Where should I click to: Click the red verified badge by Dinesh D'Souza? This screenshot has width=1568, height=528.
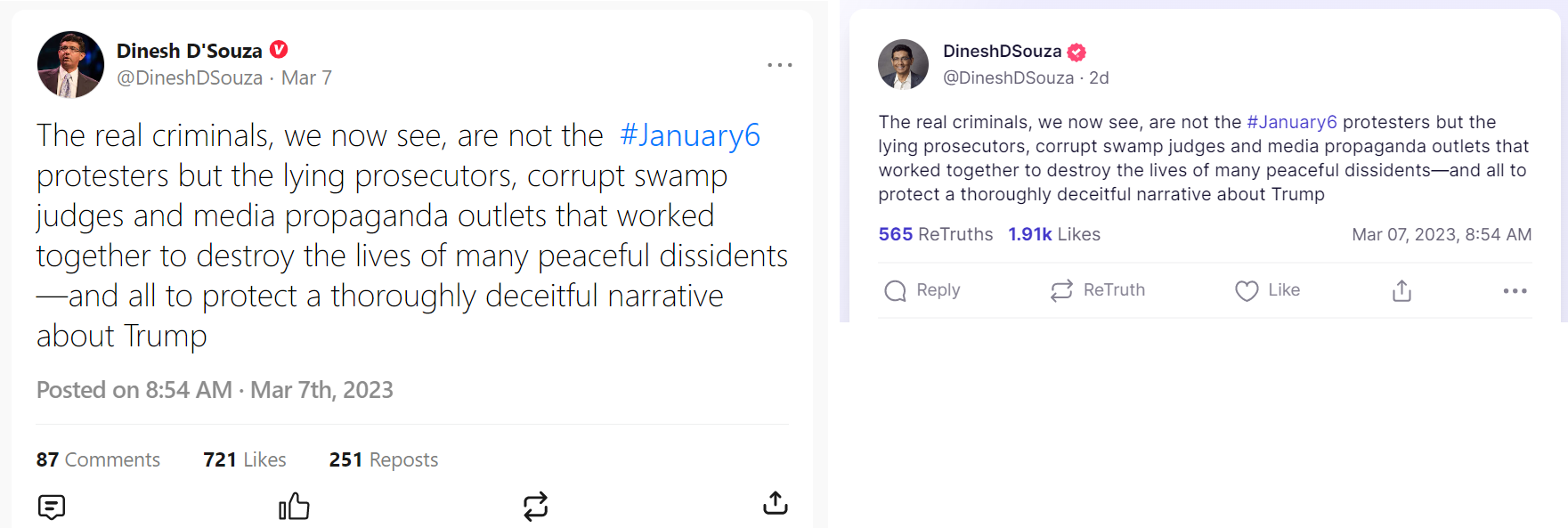(x=279, y=50)
